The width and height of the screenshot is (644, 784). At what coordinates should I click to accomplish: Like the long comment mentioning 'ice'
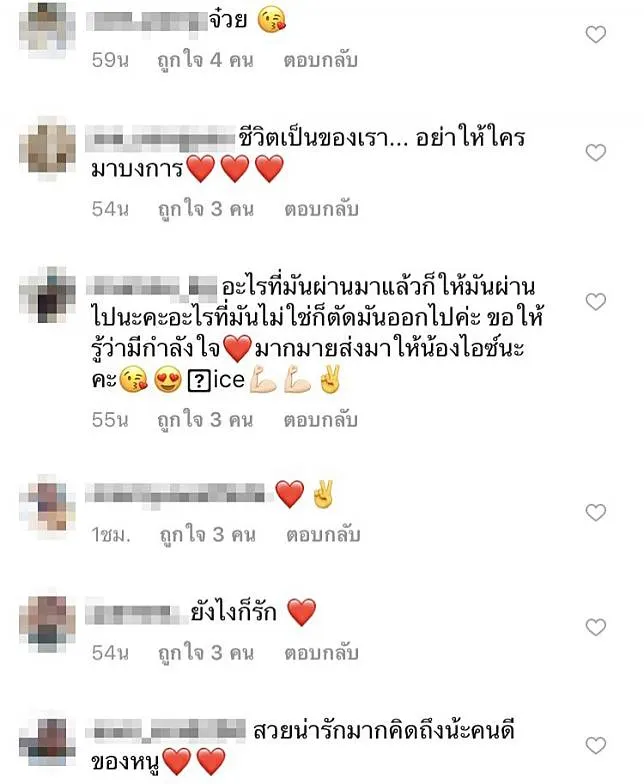pos(596,302)
